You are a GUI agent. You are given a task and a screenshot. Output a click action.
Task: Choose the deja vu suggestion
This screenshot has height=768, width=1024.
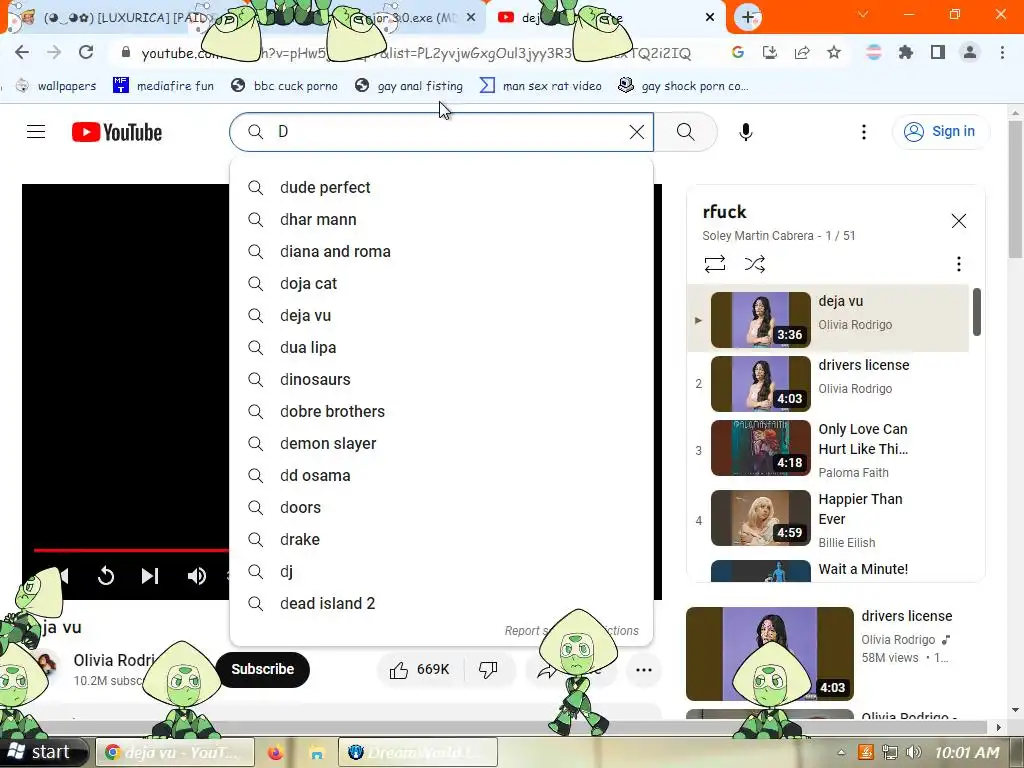tap(441, 315)
